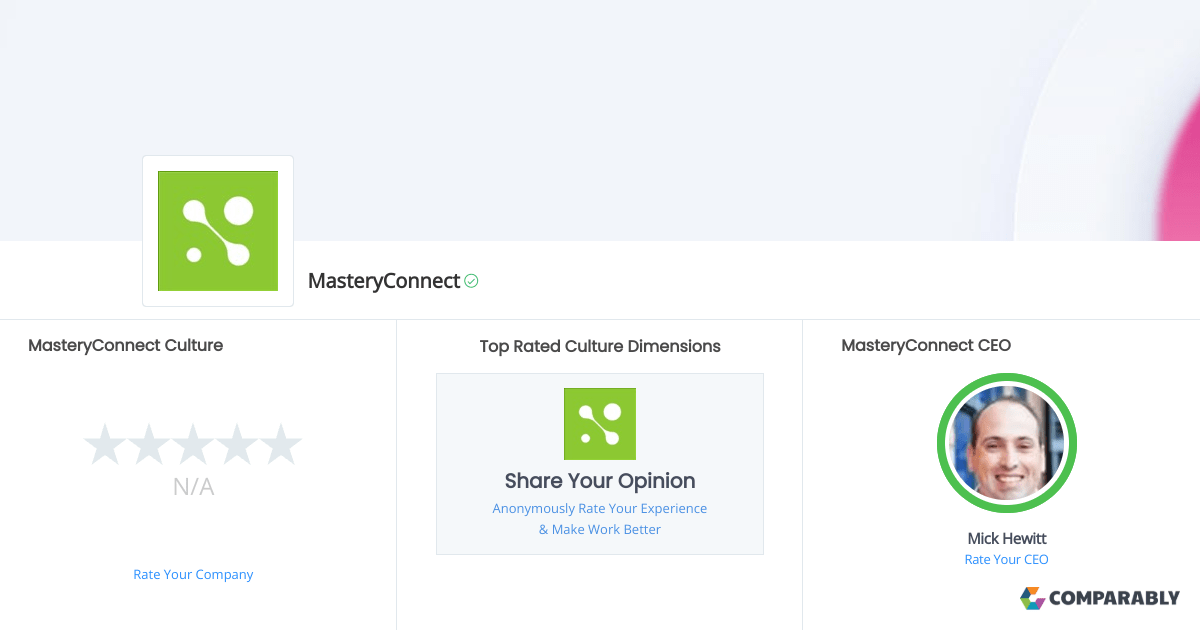This screenshot has width=1200, height=630.
Task: Click Mick Hewitt's profile photo
Action: (1006, 443)
